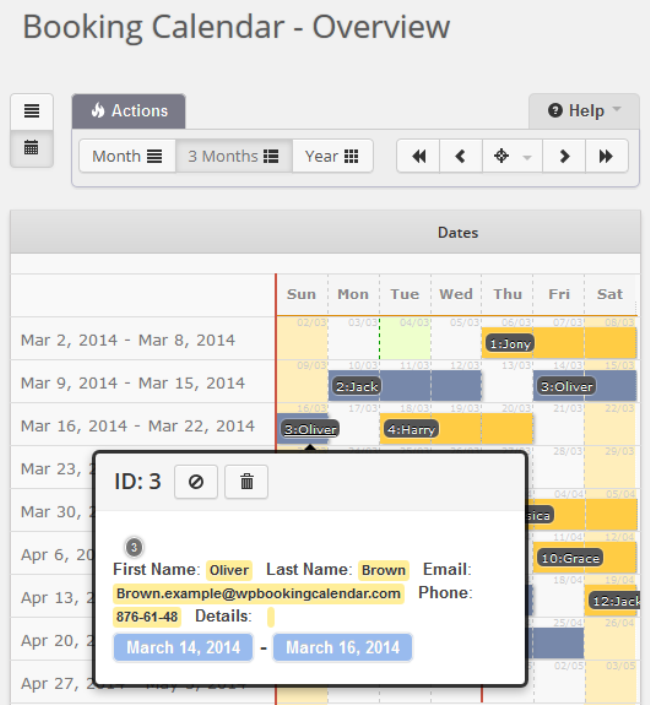Image resolution: width=650 pixels, height=705 pixels.
Task: Jump back with double-left arrow
Action: [x=419, y=156]
